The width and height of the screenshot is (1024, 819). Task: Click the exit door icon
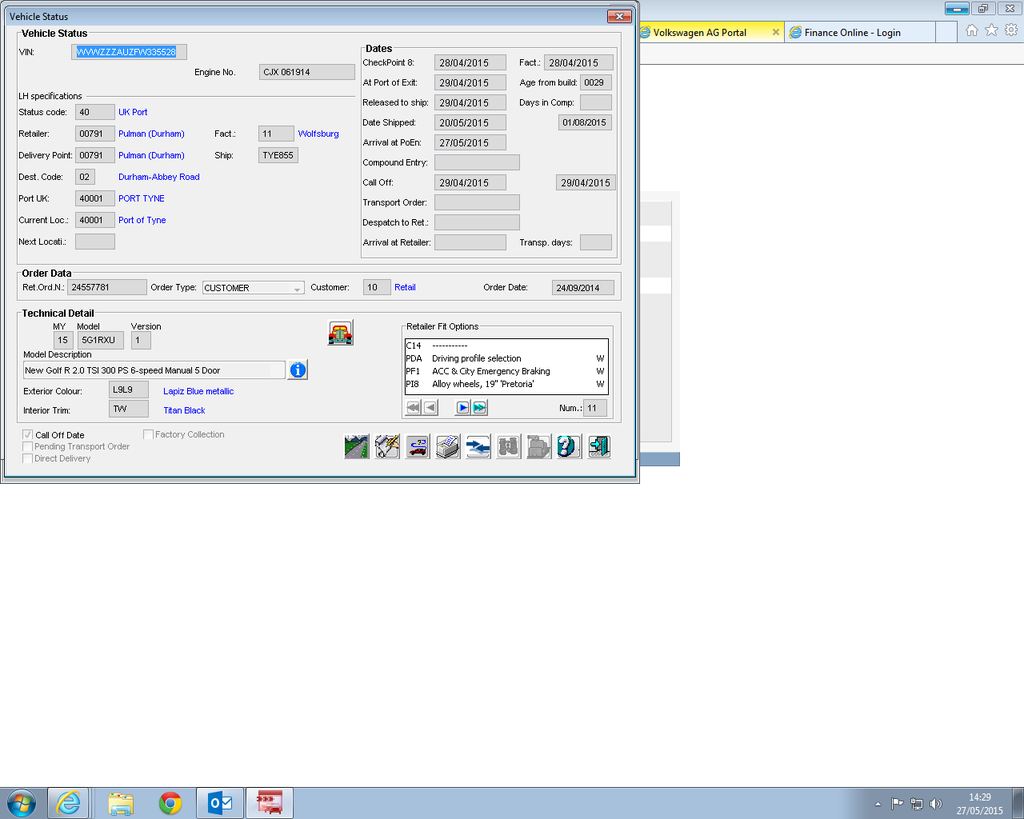pyautogui.click(x=599, y=447)
